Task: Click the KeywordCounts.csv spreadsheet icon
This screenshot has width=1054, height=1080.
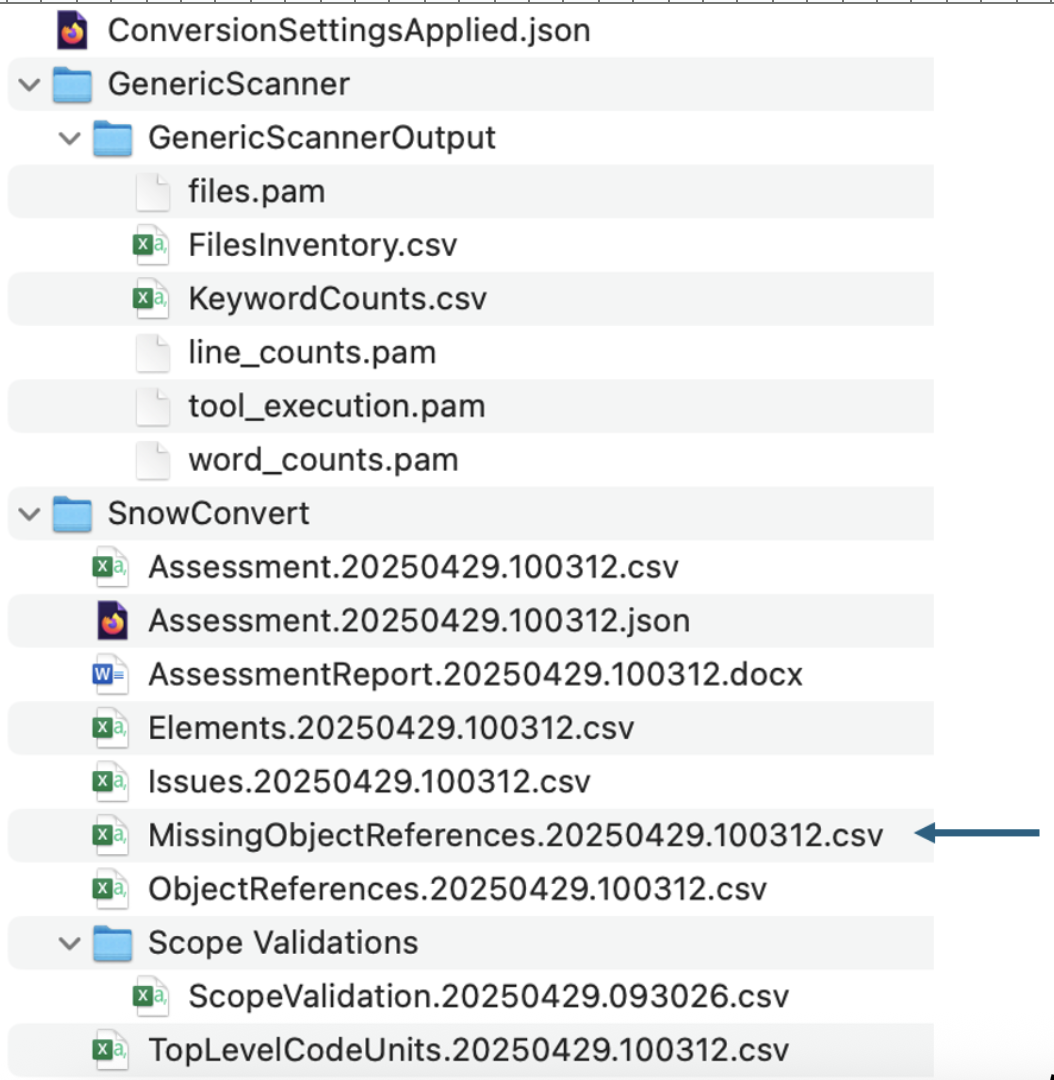Action: 152,299
